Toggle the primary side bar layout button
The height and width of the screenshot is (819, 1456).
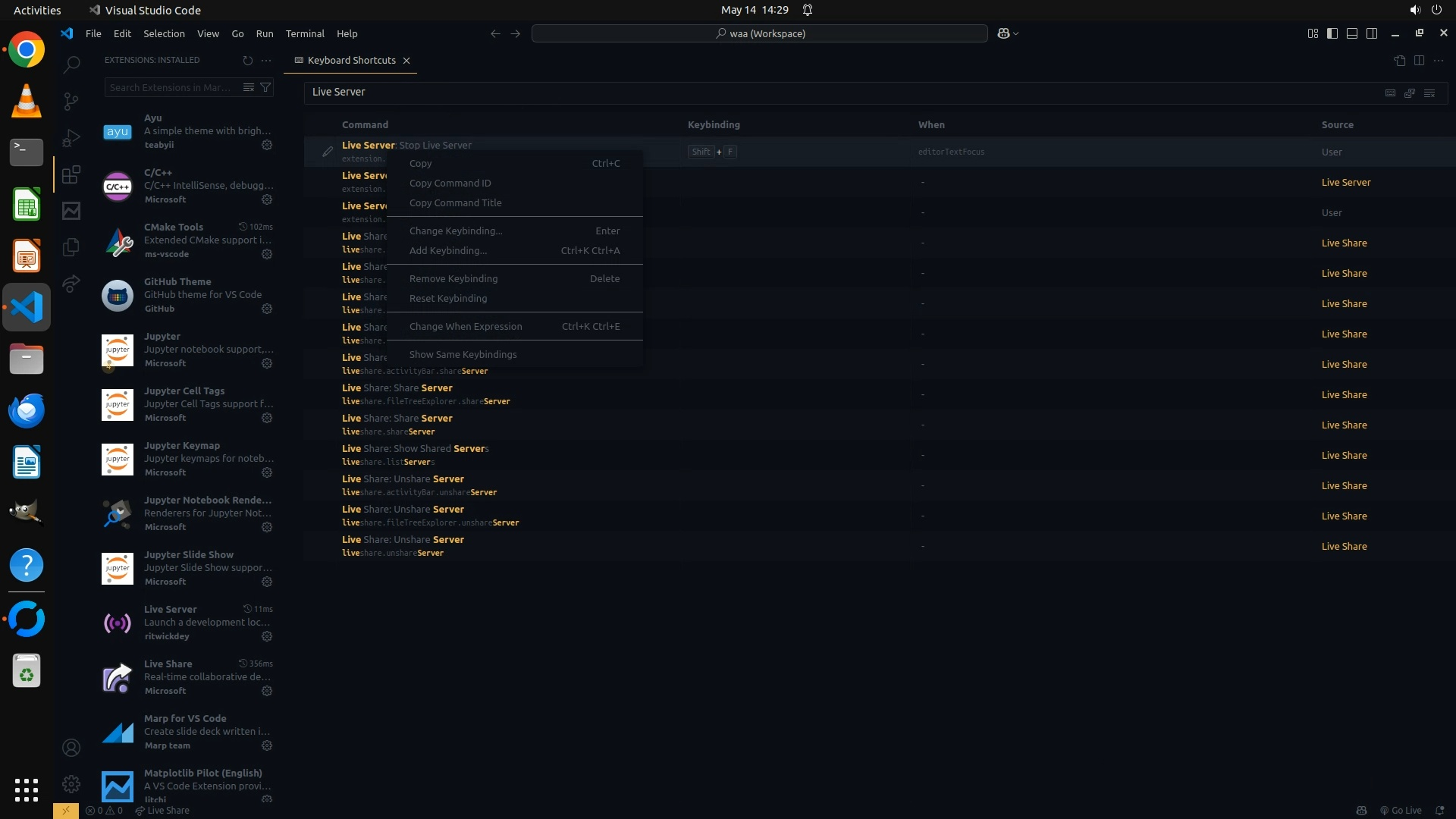[1332, 33]
